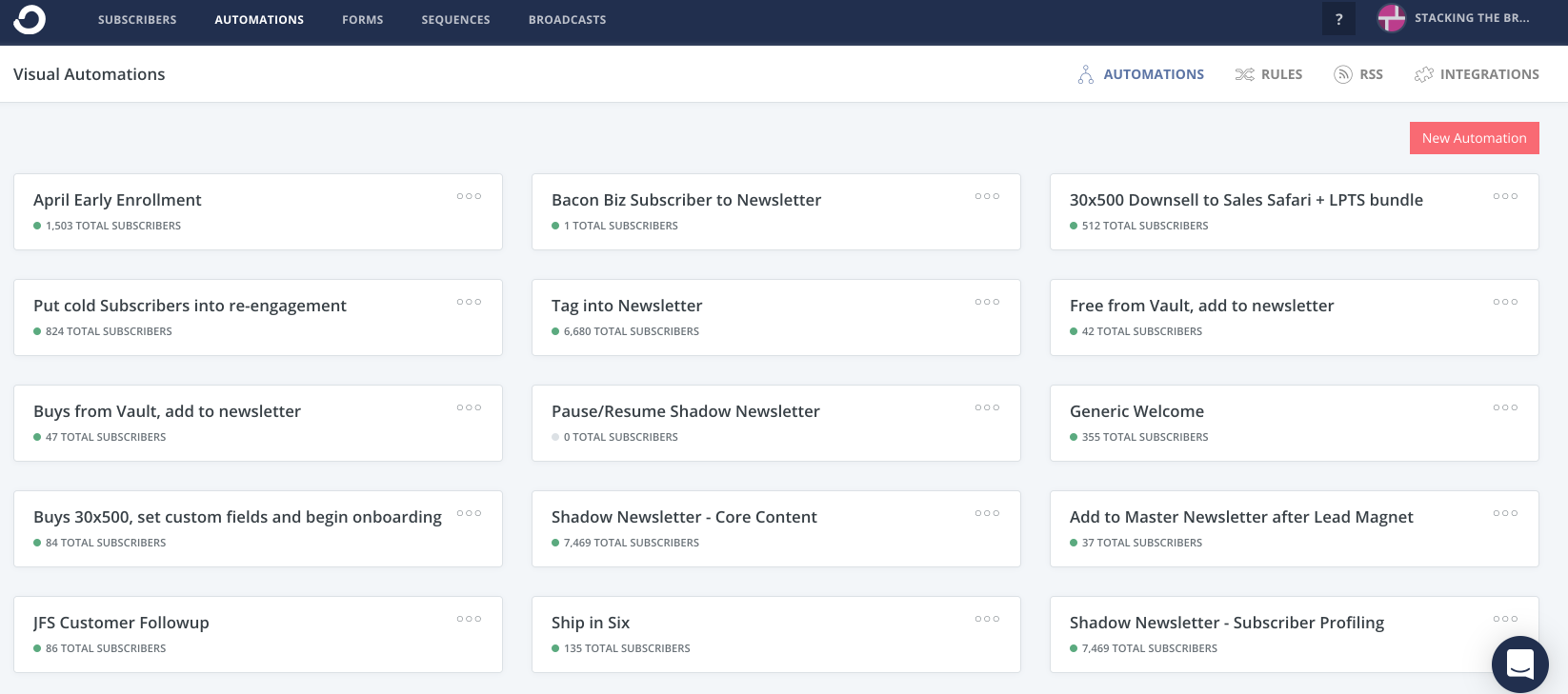Open the Sequences menu item
The width and height of the screenshot is (1568, 694).
point(455,20)
